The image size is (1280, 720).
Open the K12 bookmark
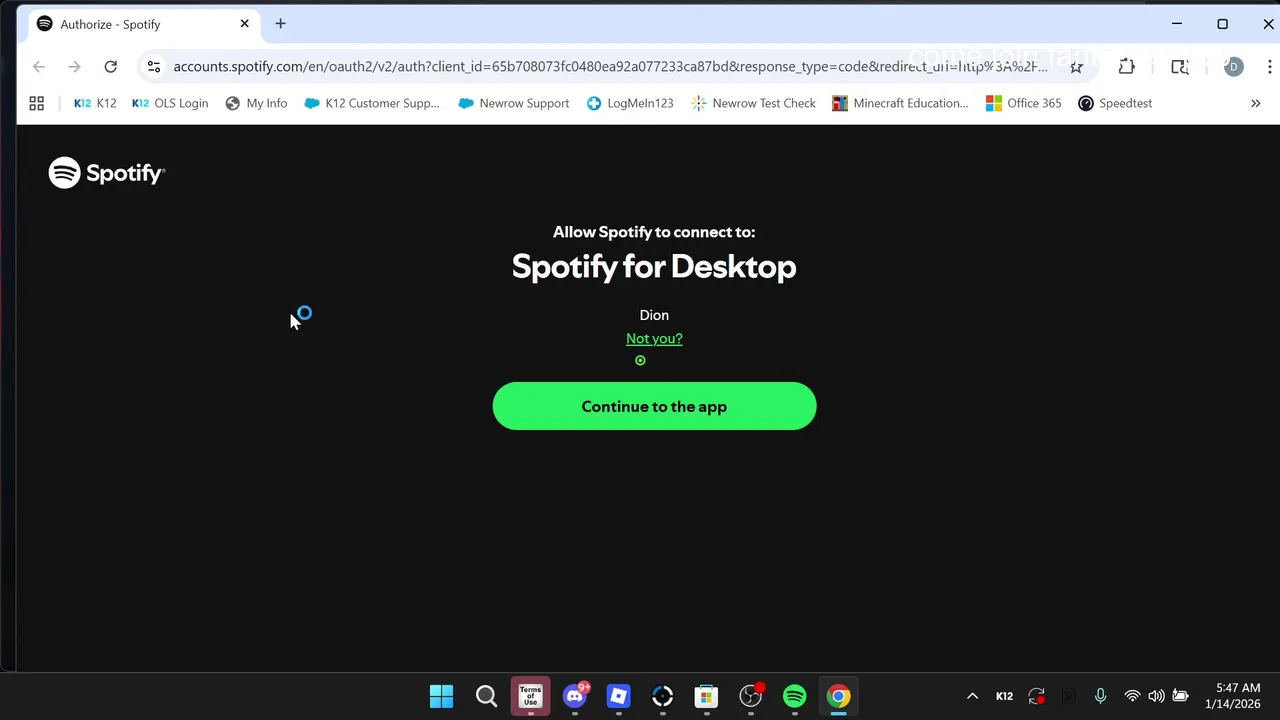click(95, 103)
